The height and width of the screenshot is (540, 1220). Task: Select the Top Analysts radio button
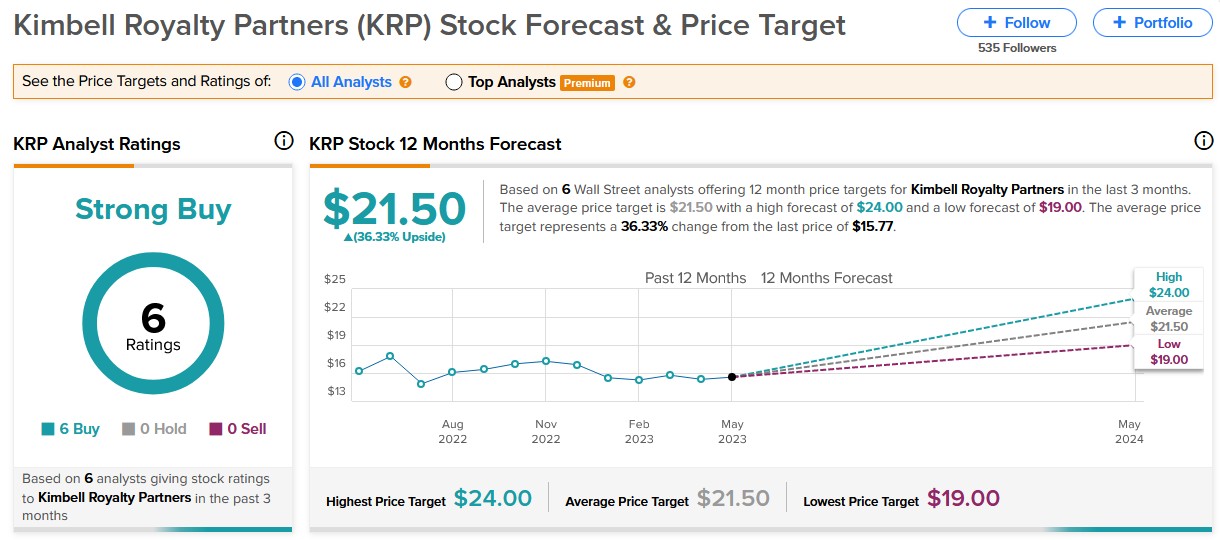[454, 82]
